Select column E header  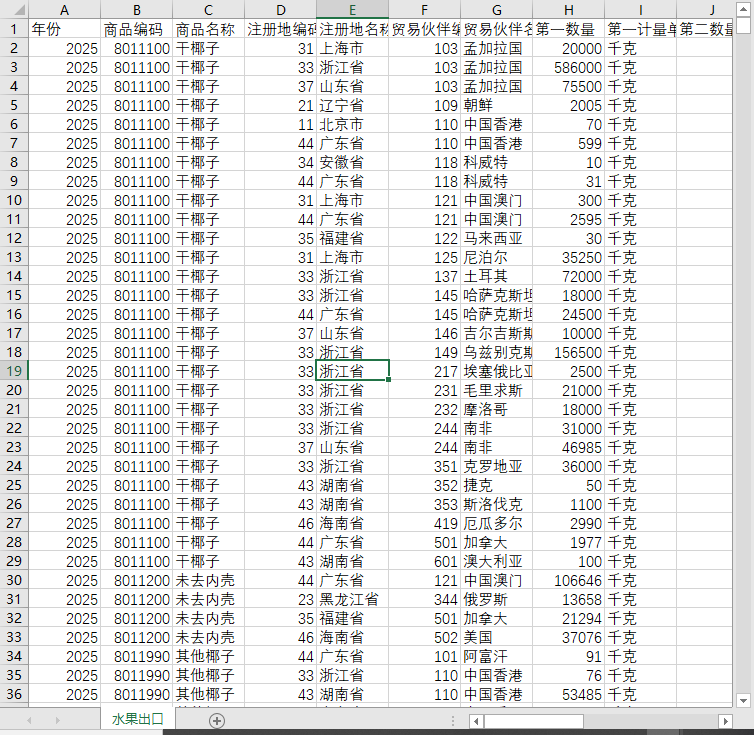pos(352,10)
